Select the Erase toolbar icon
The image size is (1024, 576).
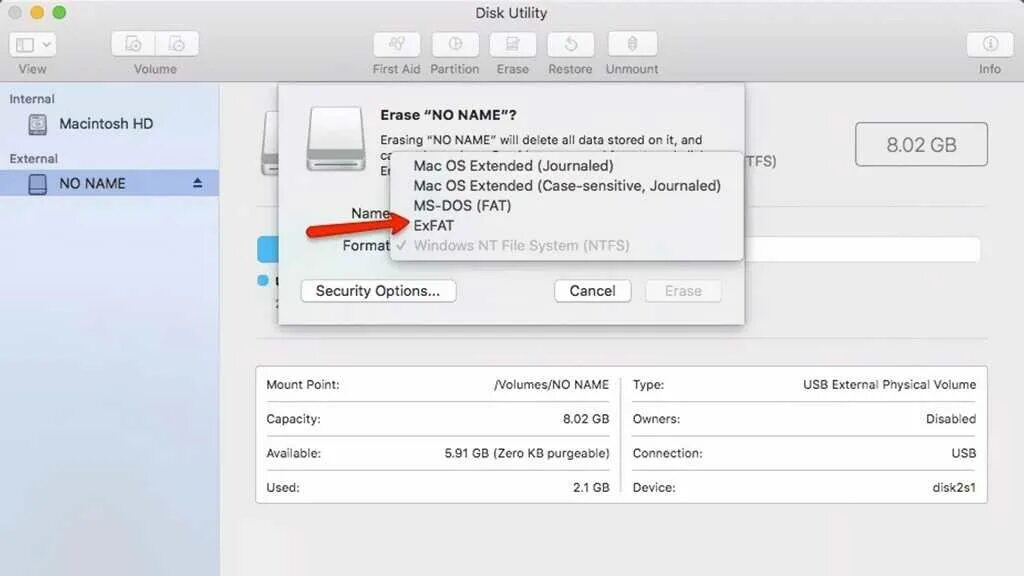click(513, 44)
